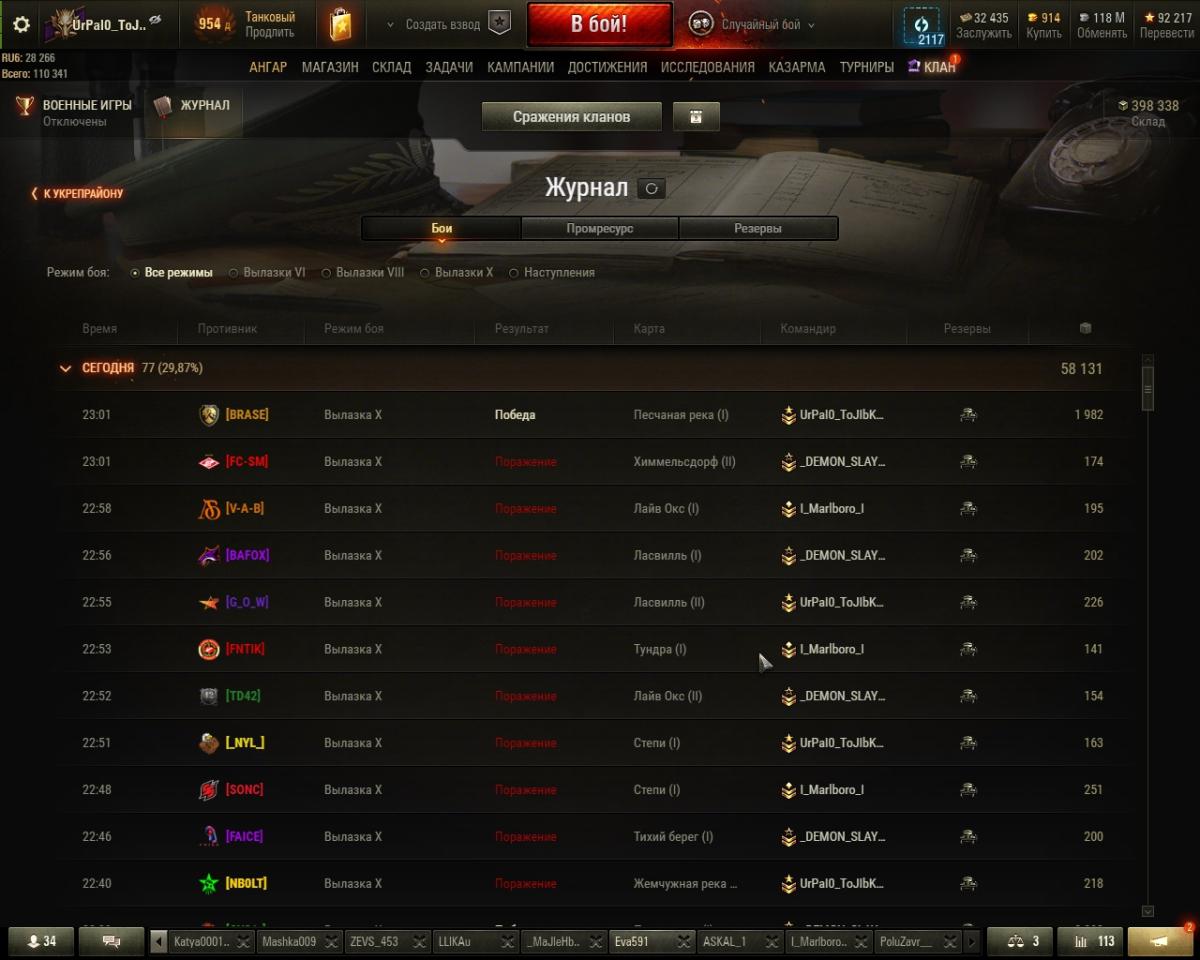Open the settings gear menu
This screenshot has width=1200, height=960.
click(21, 25)
